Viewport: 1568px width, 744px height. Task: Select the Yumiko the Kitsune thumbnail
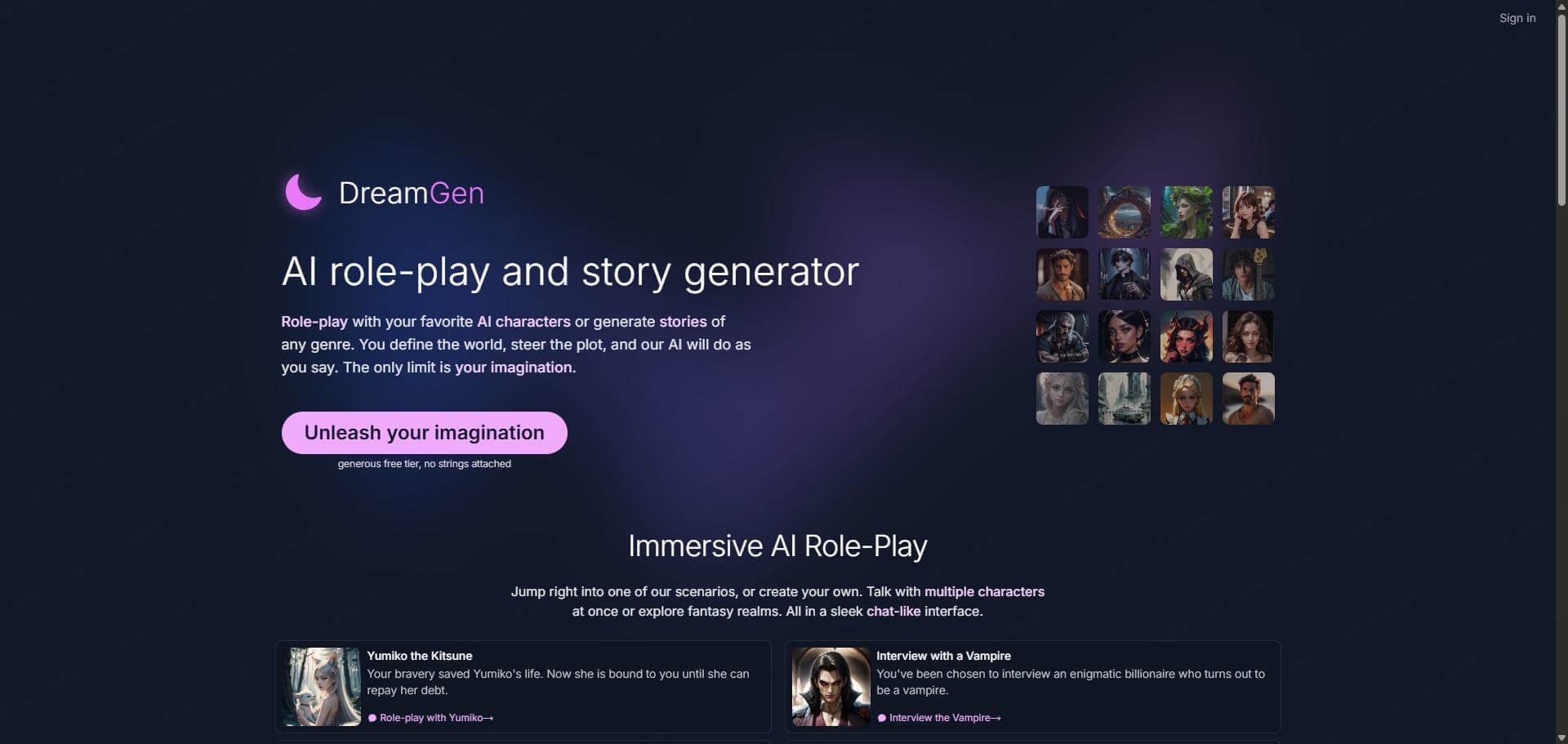tap(322, 687)
